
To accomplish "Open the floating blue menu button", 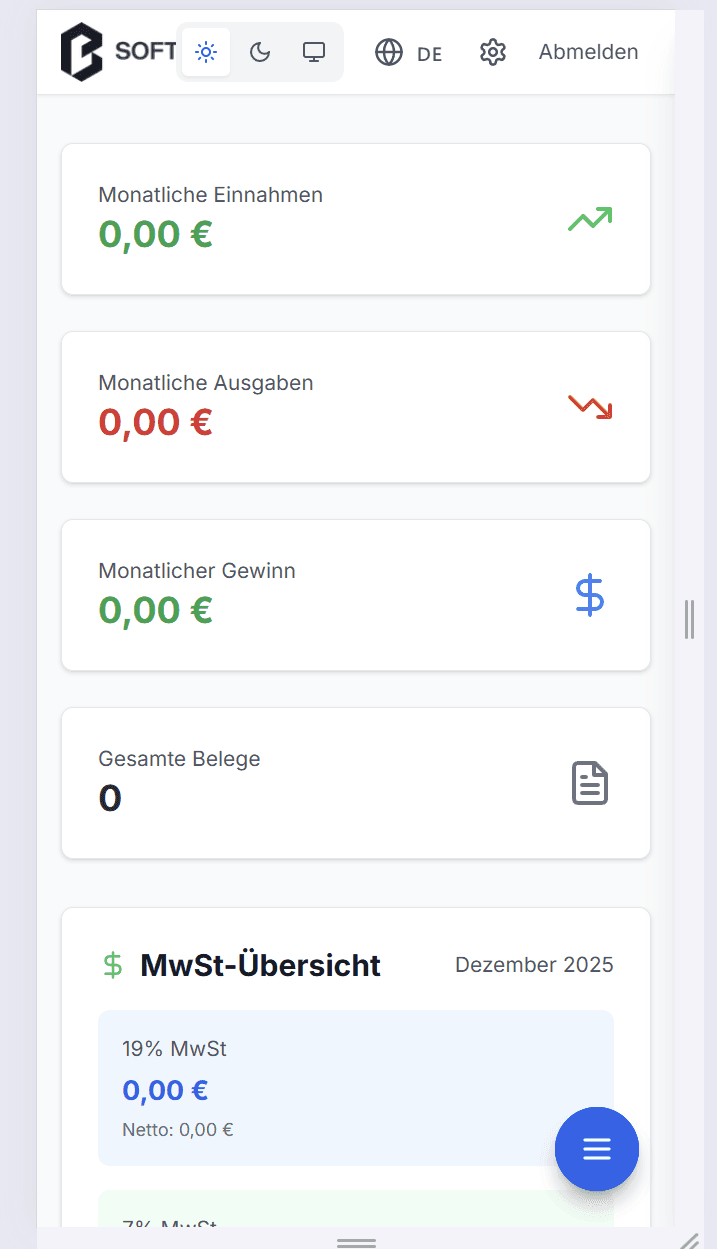I will coord(597,1149).
